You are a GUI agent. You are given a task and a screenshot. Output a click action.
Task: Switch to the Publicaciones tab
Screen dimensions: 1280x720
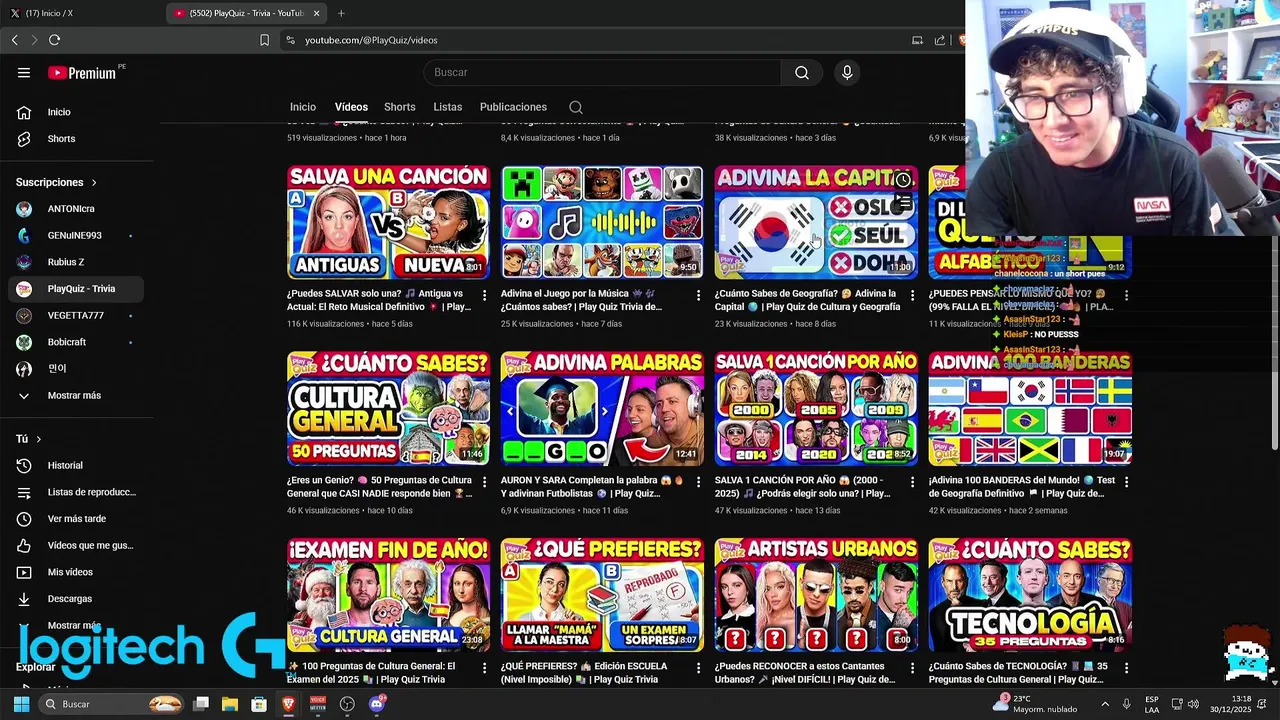(513, 107)
